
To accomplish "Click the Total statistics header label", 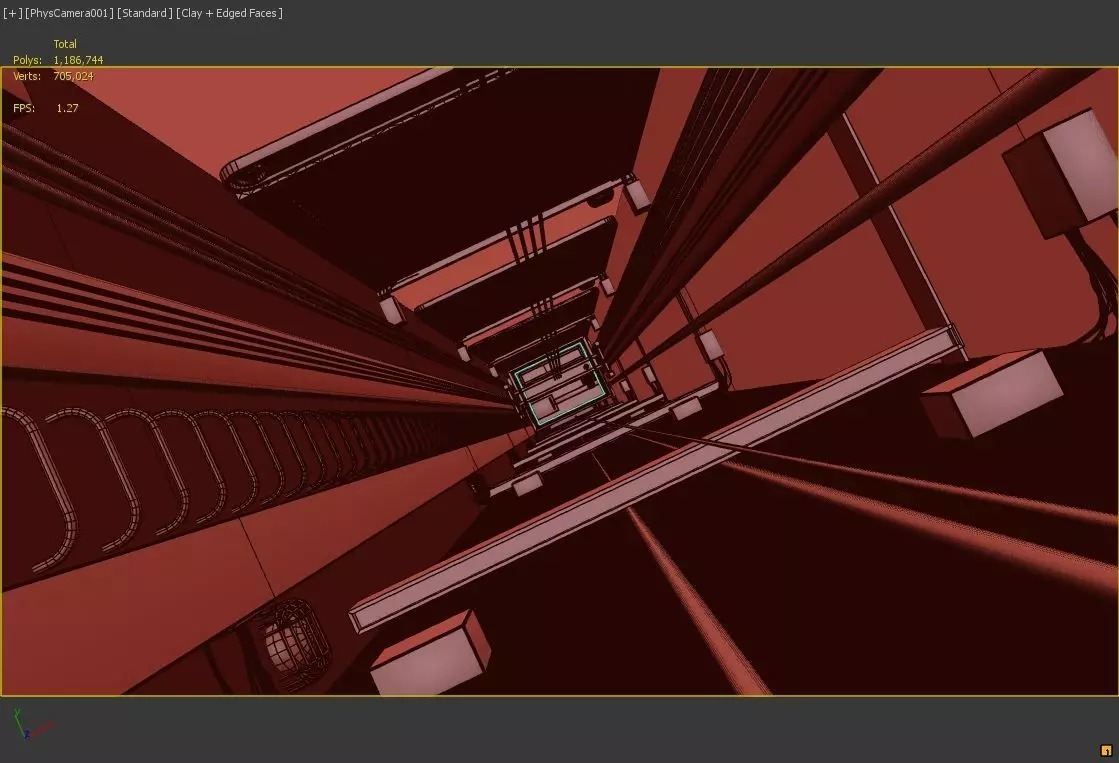I will point(65,44).
